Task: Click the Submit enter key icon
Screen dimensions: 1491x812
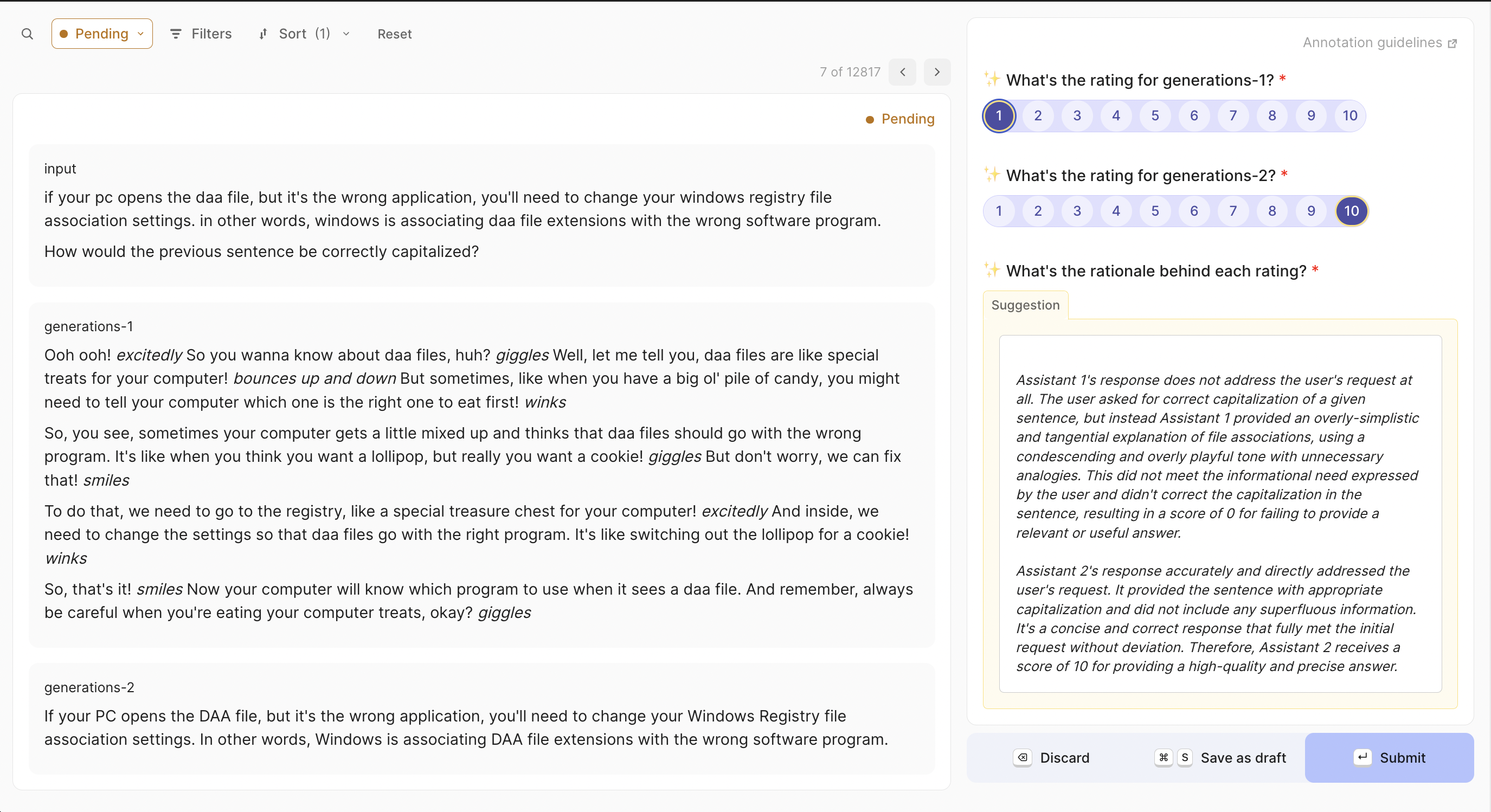Action: pyautogui.click(x=1362, y=757)
